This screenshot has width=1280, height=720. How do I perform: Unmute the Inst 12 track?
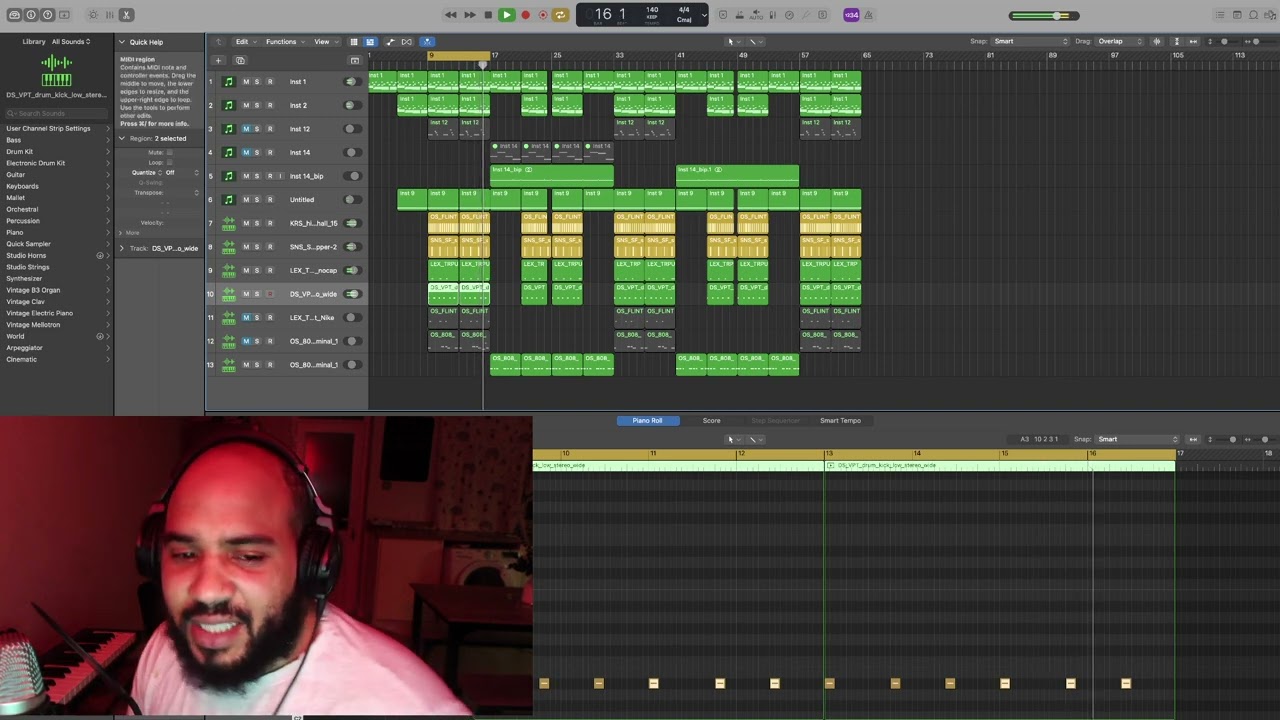click(x=246, y=129)
